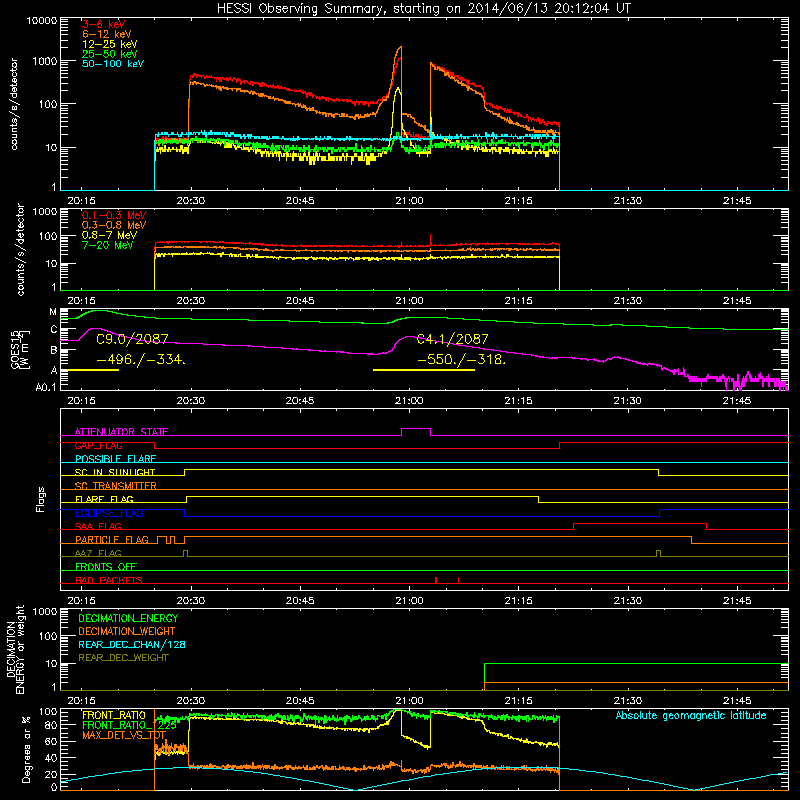Click the DECIMATION_ENERGY legend label
Image resolution: width=800 pixels, height=800 pixels.
[128, 618]
